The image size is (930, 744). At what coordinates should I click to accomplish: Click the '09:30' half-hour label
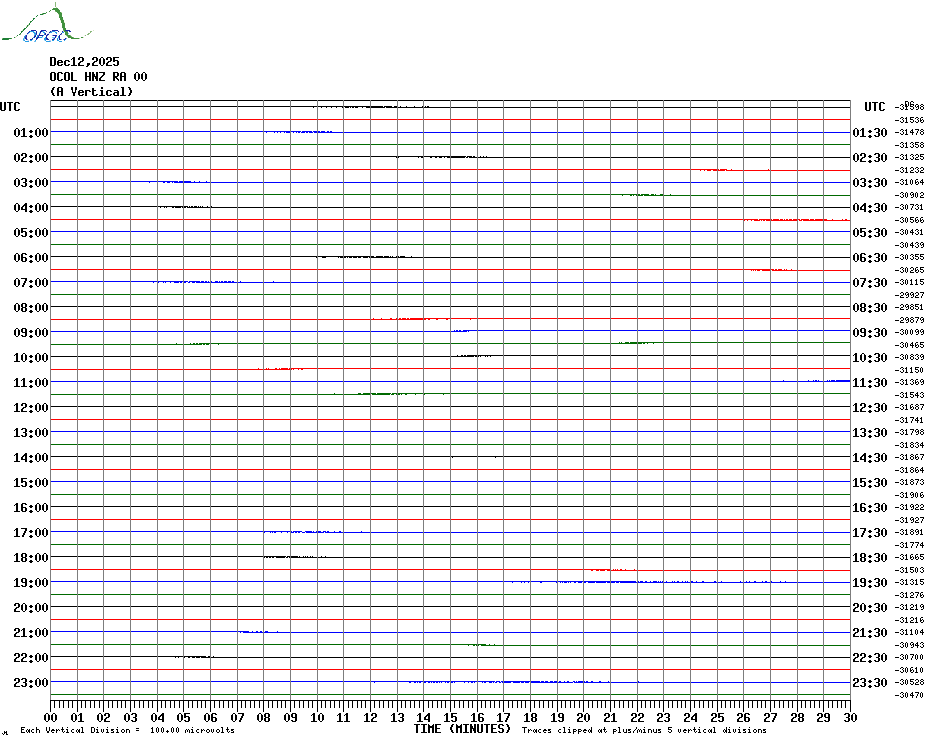[x=870, y=332]
